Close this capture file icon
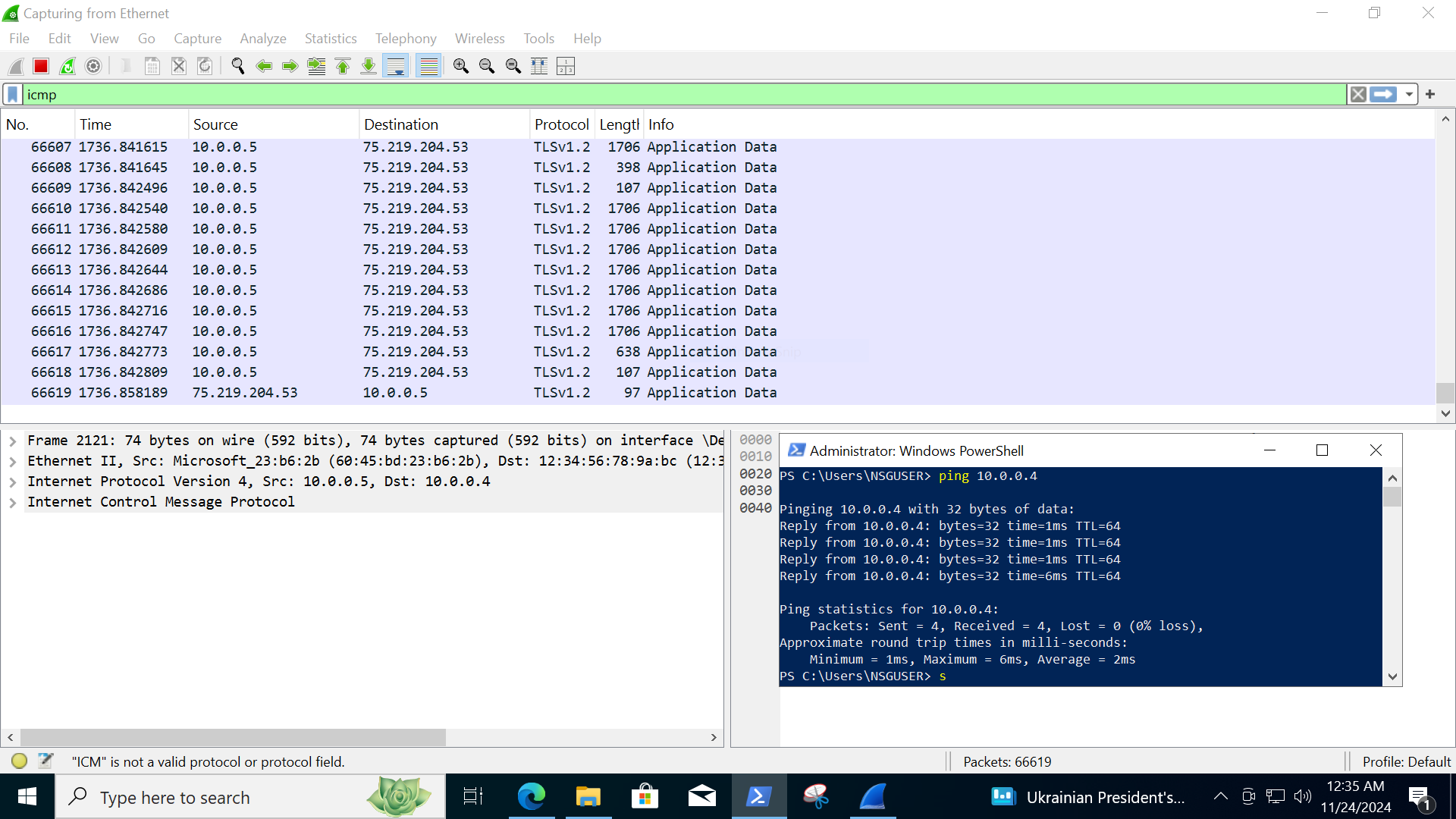The height and width of the screenshot is (819, 1456). 179,67
